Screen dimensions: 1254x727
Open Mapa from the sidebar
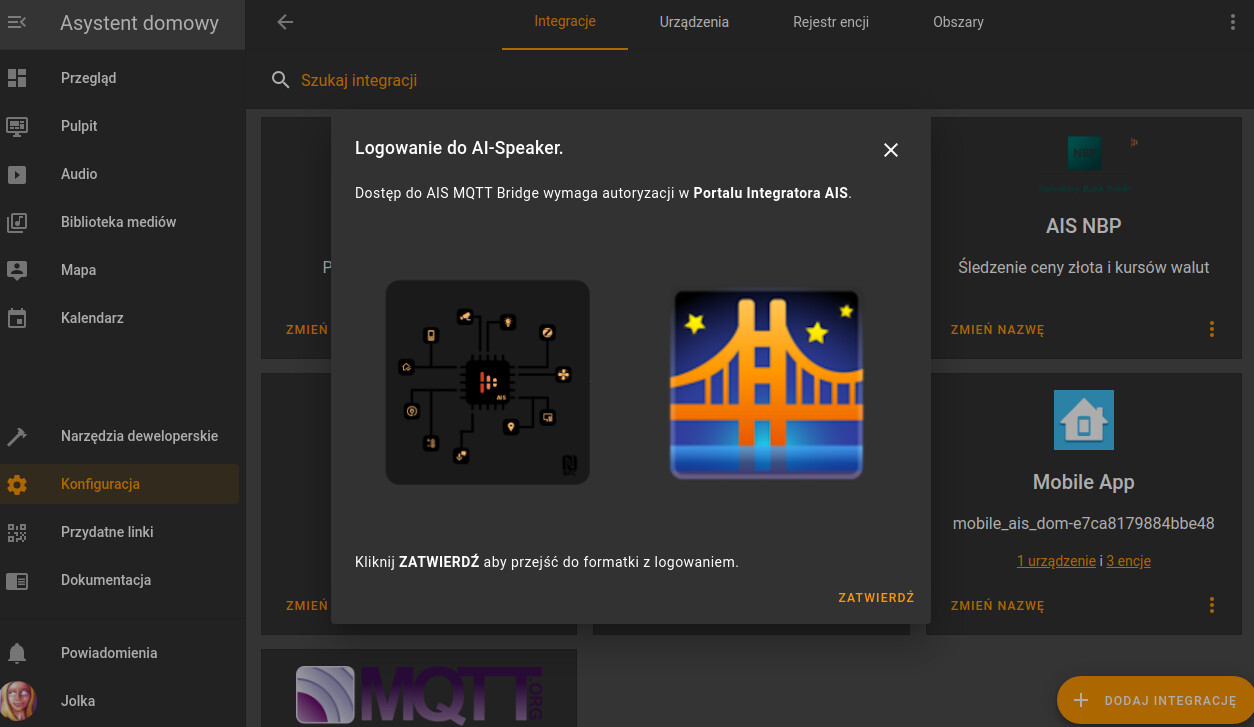tap(120, 270)
